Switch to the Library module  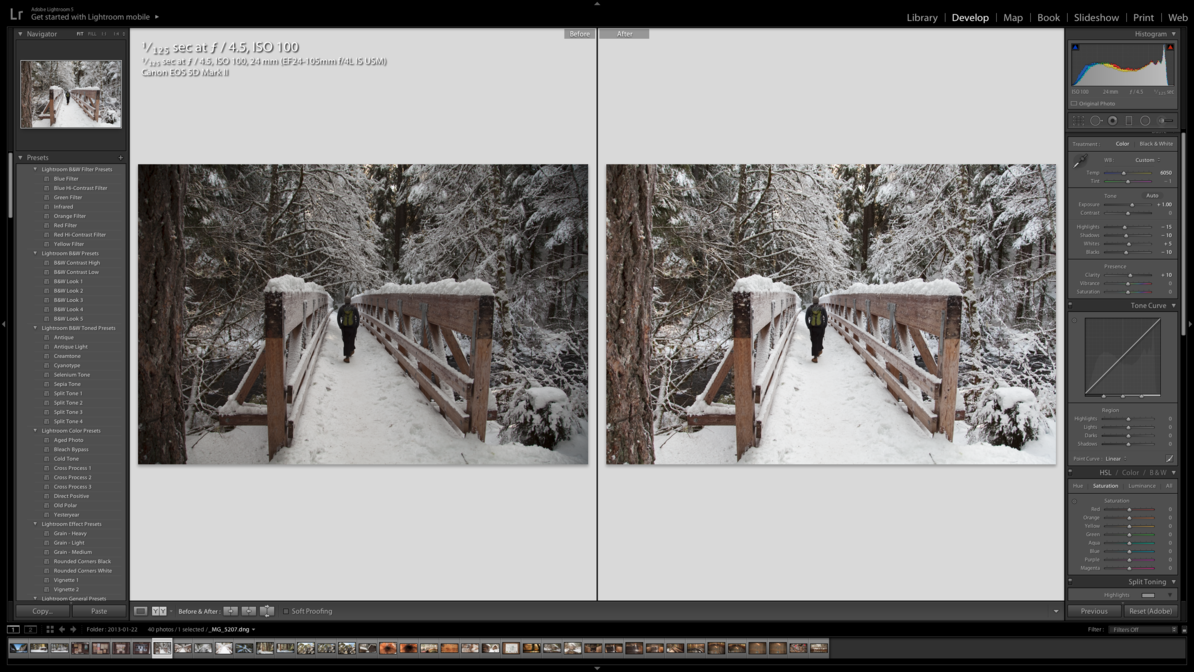(921, 17)
